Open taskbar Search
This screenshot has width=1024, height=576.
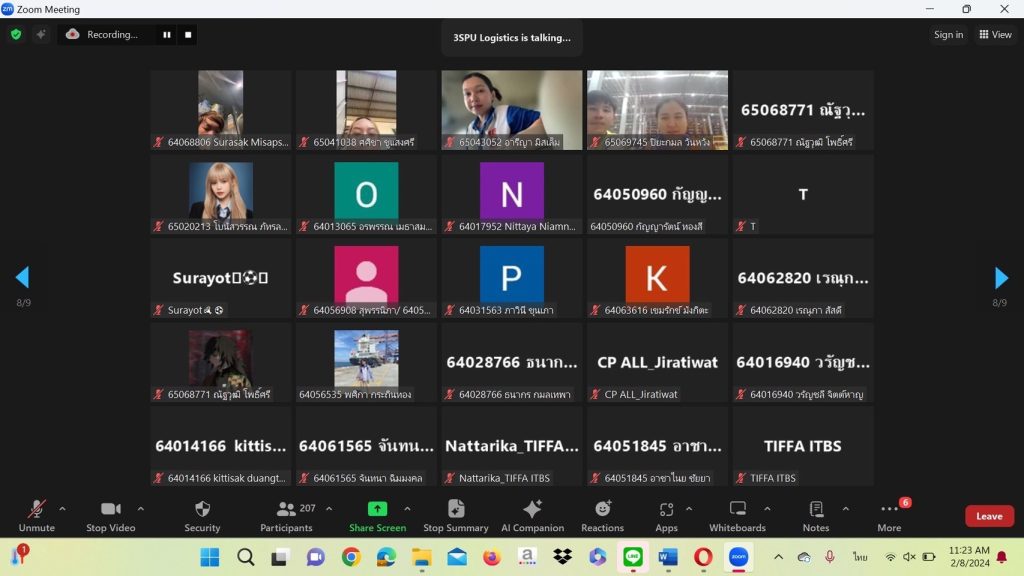tap(246, 557)
